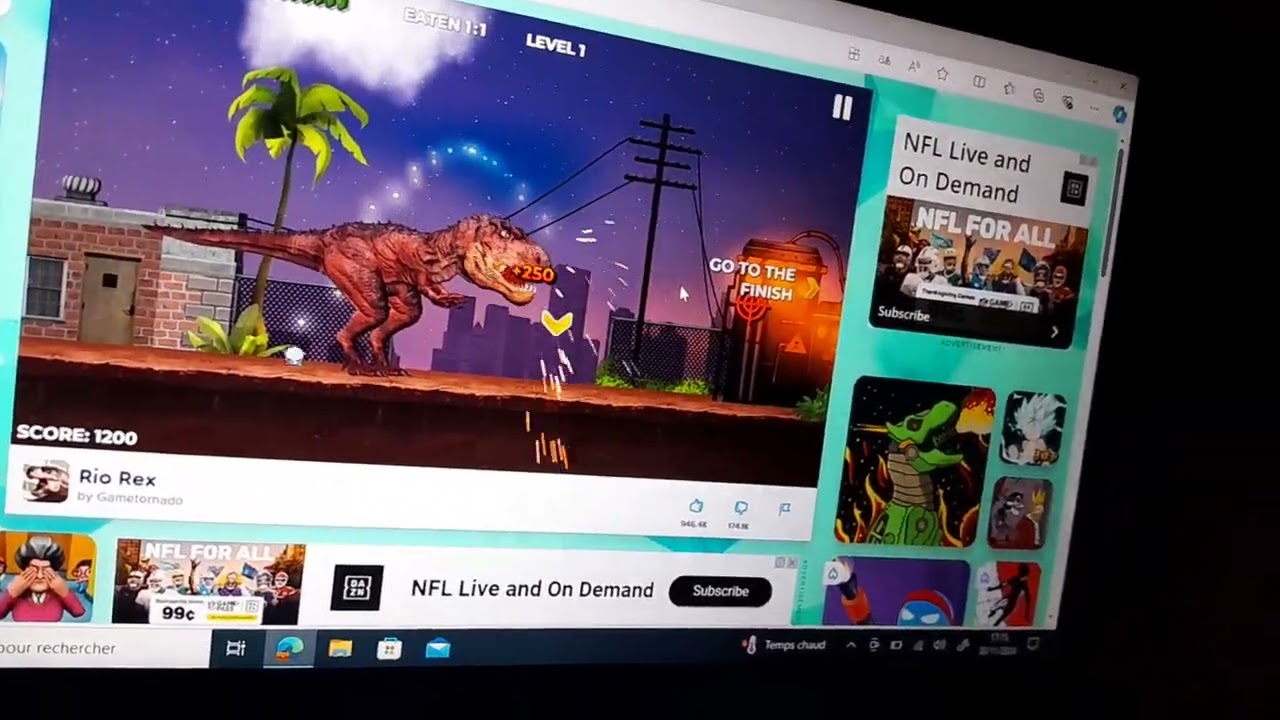Click the GO TO THE FINISH text in game

coord(753,281)
